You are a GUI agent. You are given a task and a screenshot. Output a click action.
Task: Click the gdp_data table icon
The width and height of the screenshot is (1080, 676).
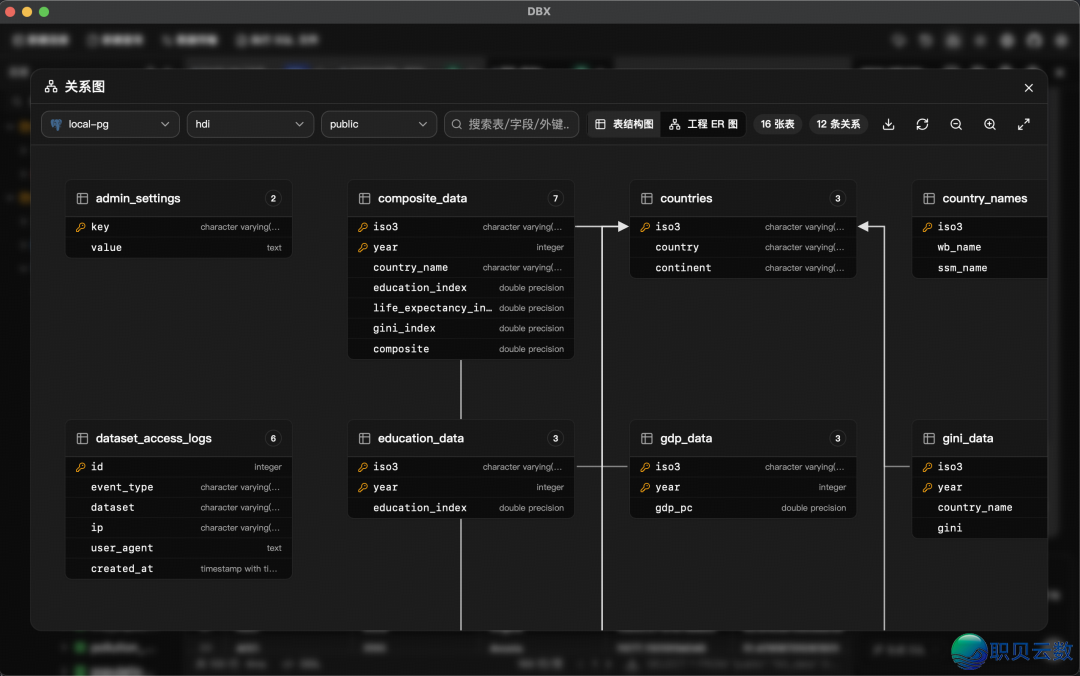[647, 438]
